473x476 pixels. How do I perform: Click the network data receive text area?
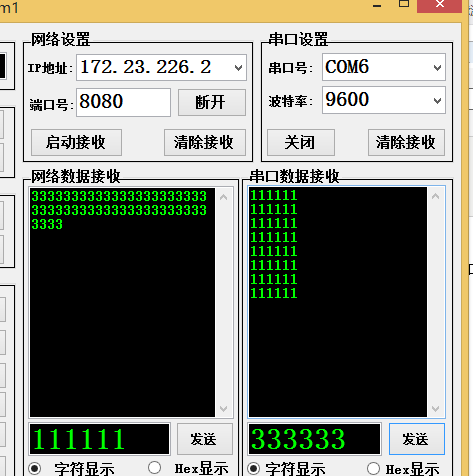[x=122, y=302]
